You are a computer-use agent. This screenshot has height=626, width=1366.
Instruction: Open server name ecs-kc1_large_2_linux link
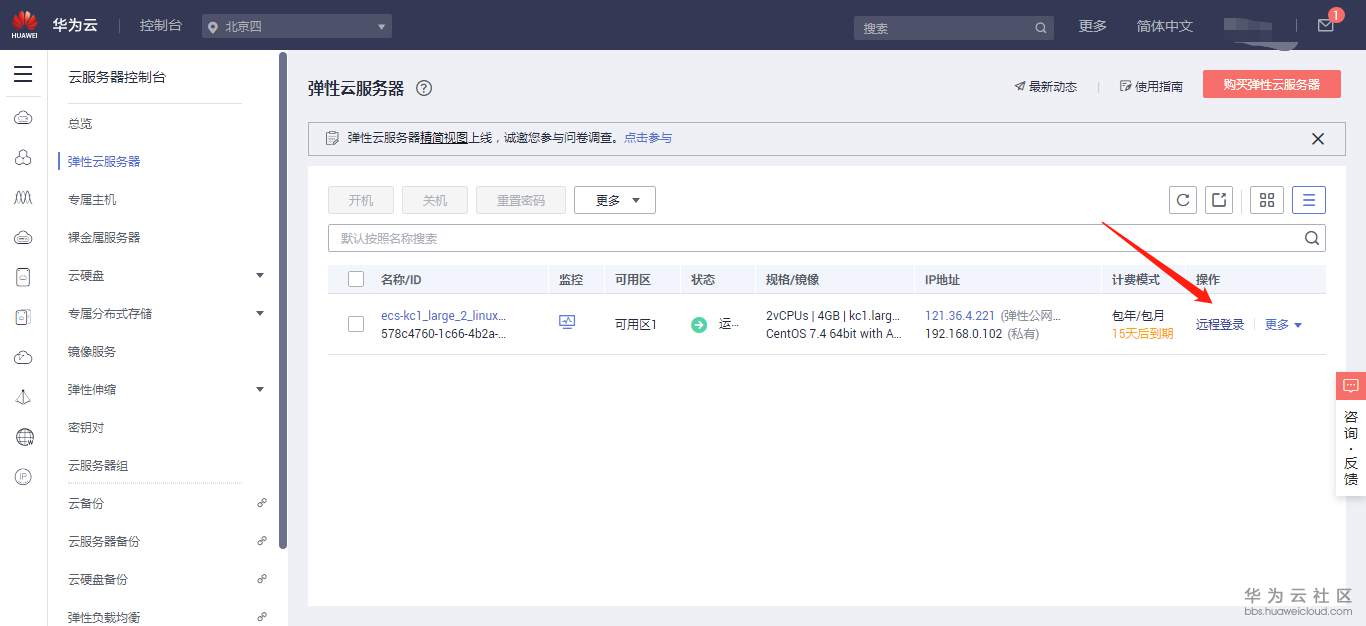pos(443,315)
